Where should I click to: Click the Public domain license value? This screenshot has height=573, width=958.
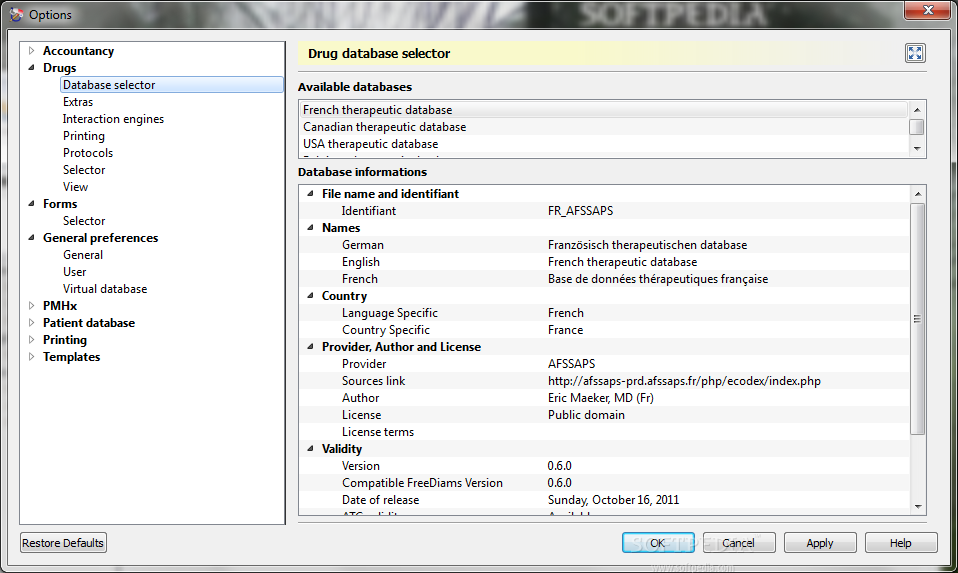(586, 415)
